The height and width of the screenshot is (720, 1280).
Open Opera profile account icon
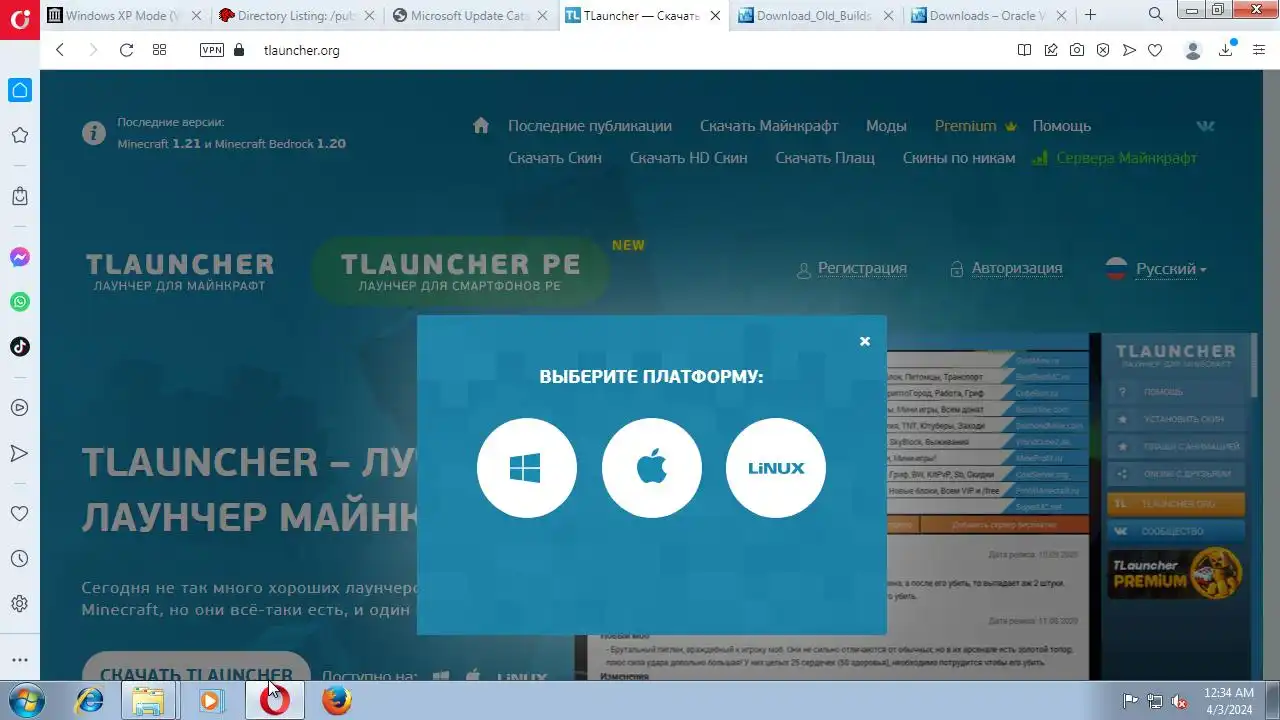tap(1192, 50)
